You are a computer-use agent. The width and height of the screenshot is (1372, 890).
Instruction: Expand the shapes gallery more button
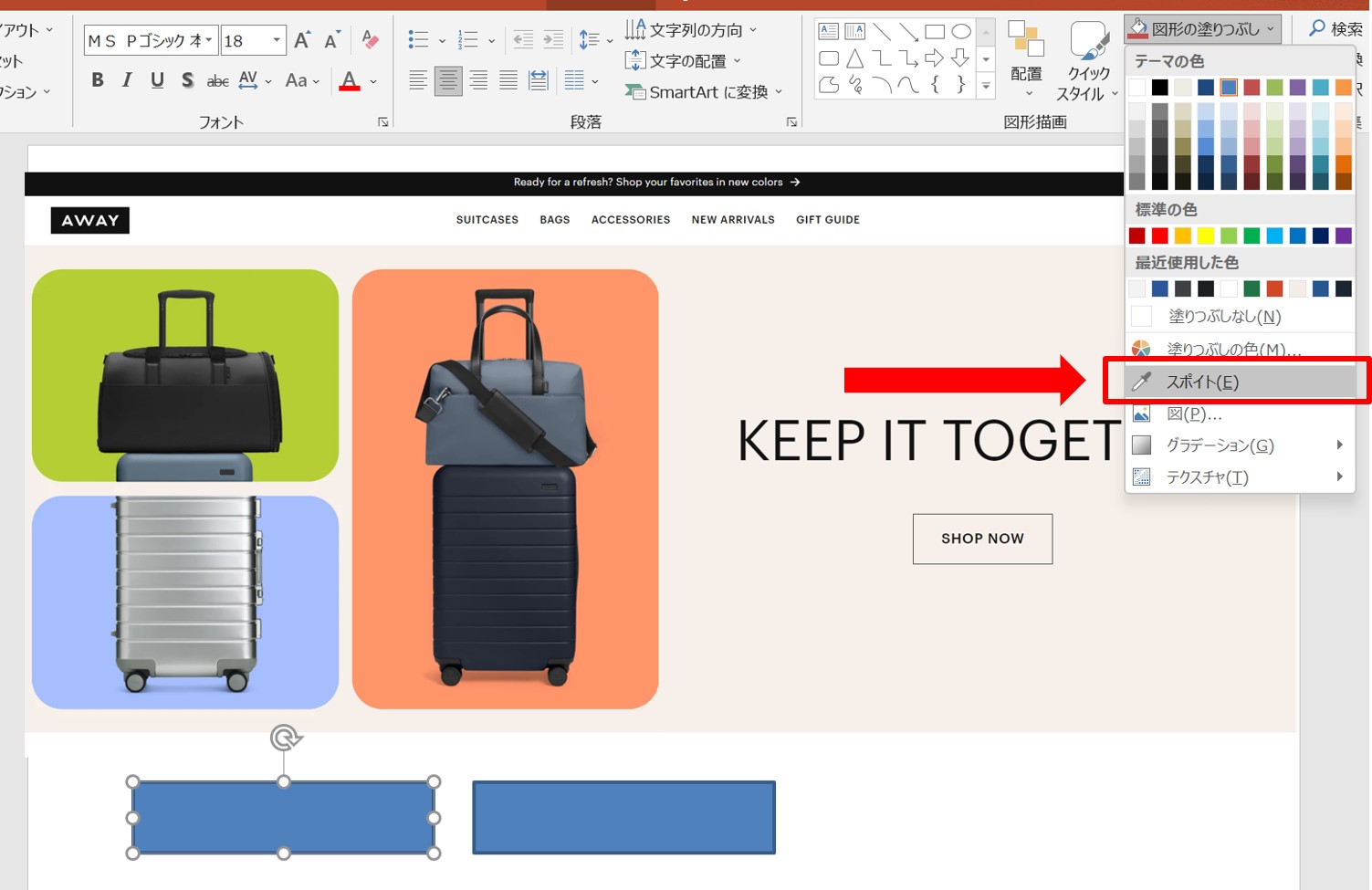(986, 86)
